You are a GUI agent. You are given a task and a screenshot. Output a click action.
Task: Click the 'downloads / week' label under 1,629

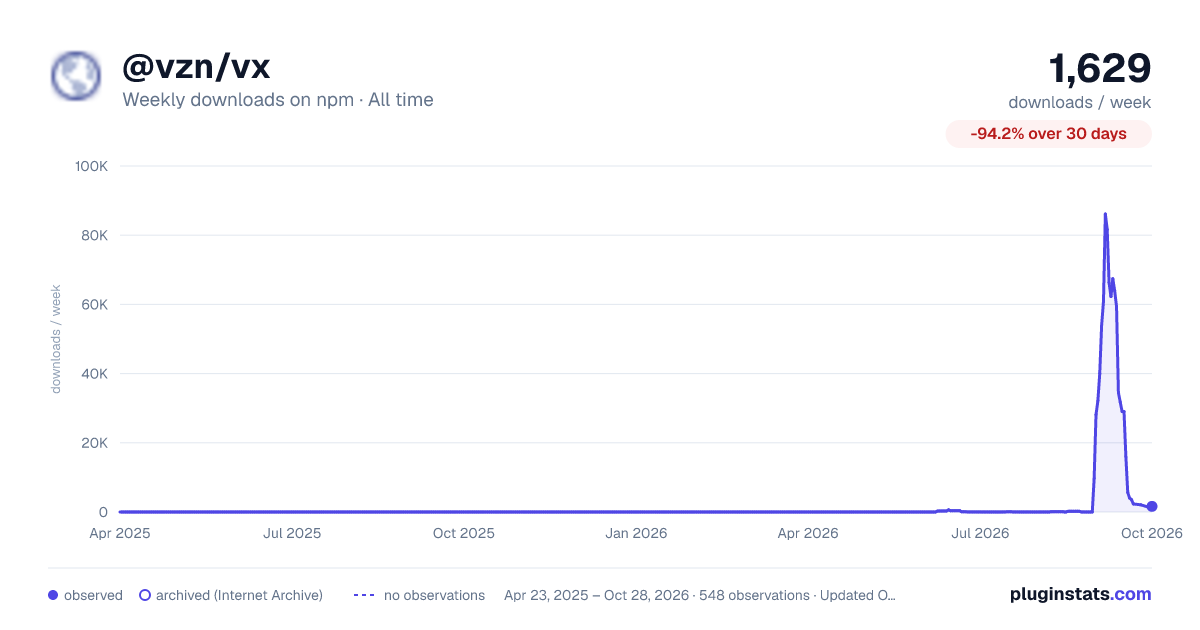[1080, 102]
